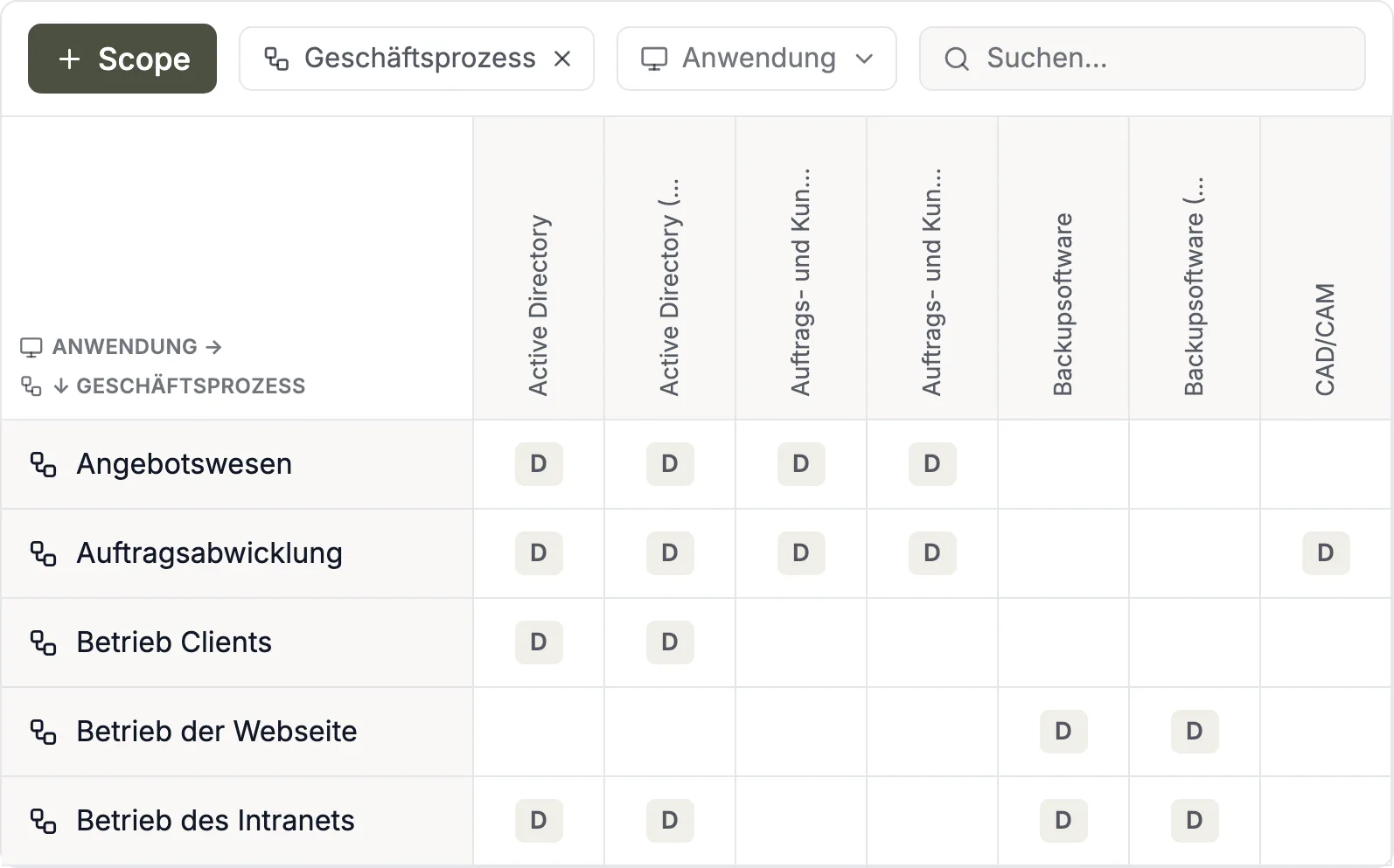Toggle D cell for Angebotswesen and Active Directory
This screenshot has height=868, width=1394.
539,464
